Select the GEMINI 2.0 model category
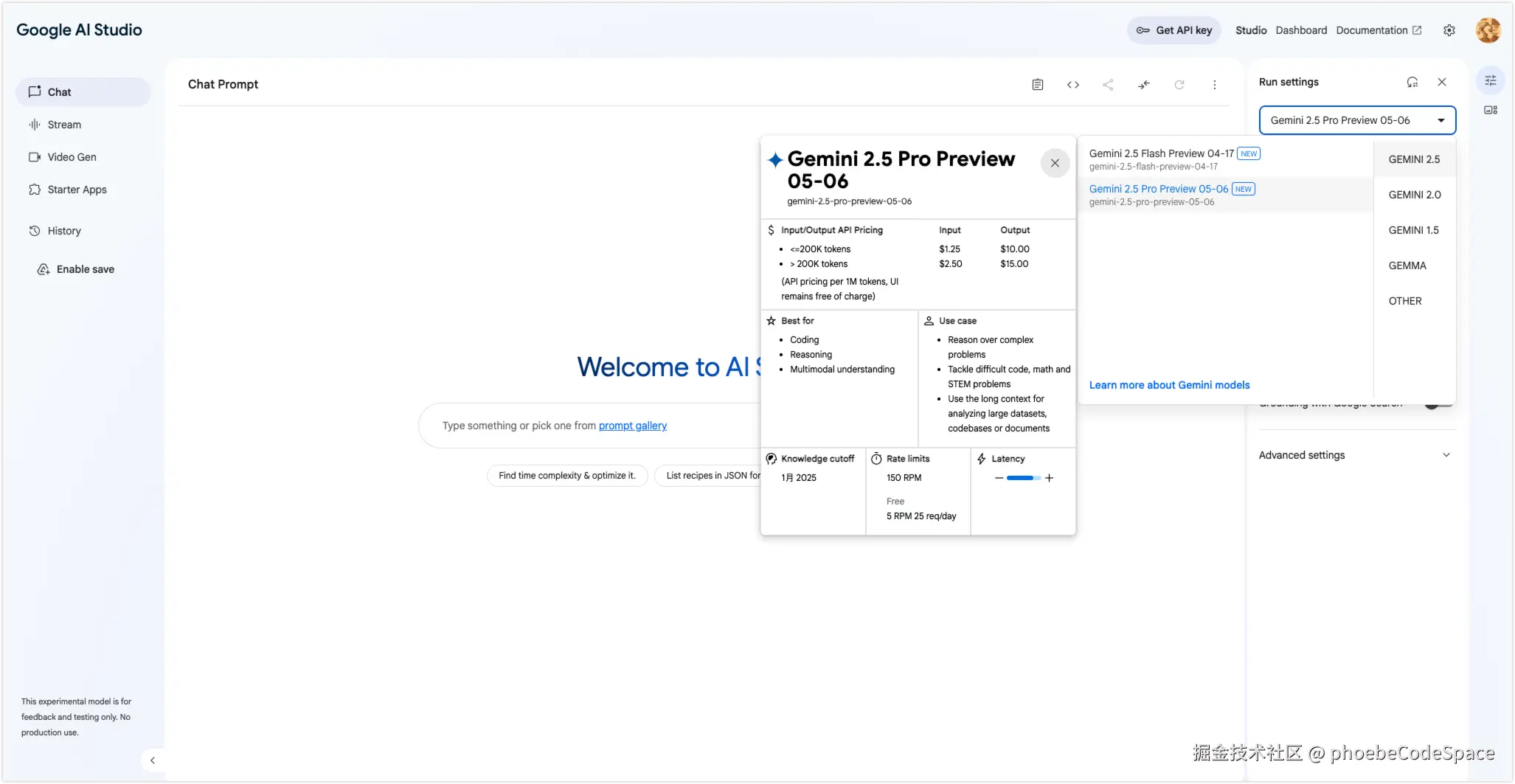The height and width of the screenshot is (784, 1515). [x=1414, y=195]
